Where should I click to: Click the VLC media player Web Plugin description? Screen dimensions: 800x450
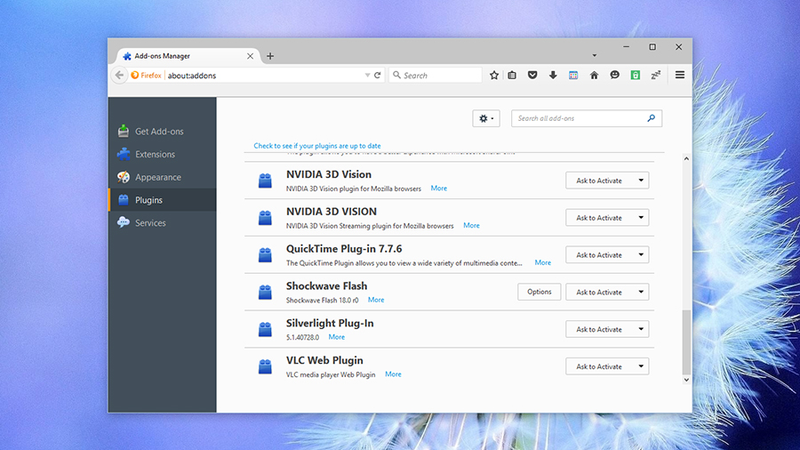pyautogui.click(x=331, y=374)
